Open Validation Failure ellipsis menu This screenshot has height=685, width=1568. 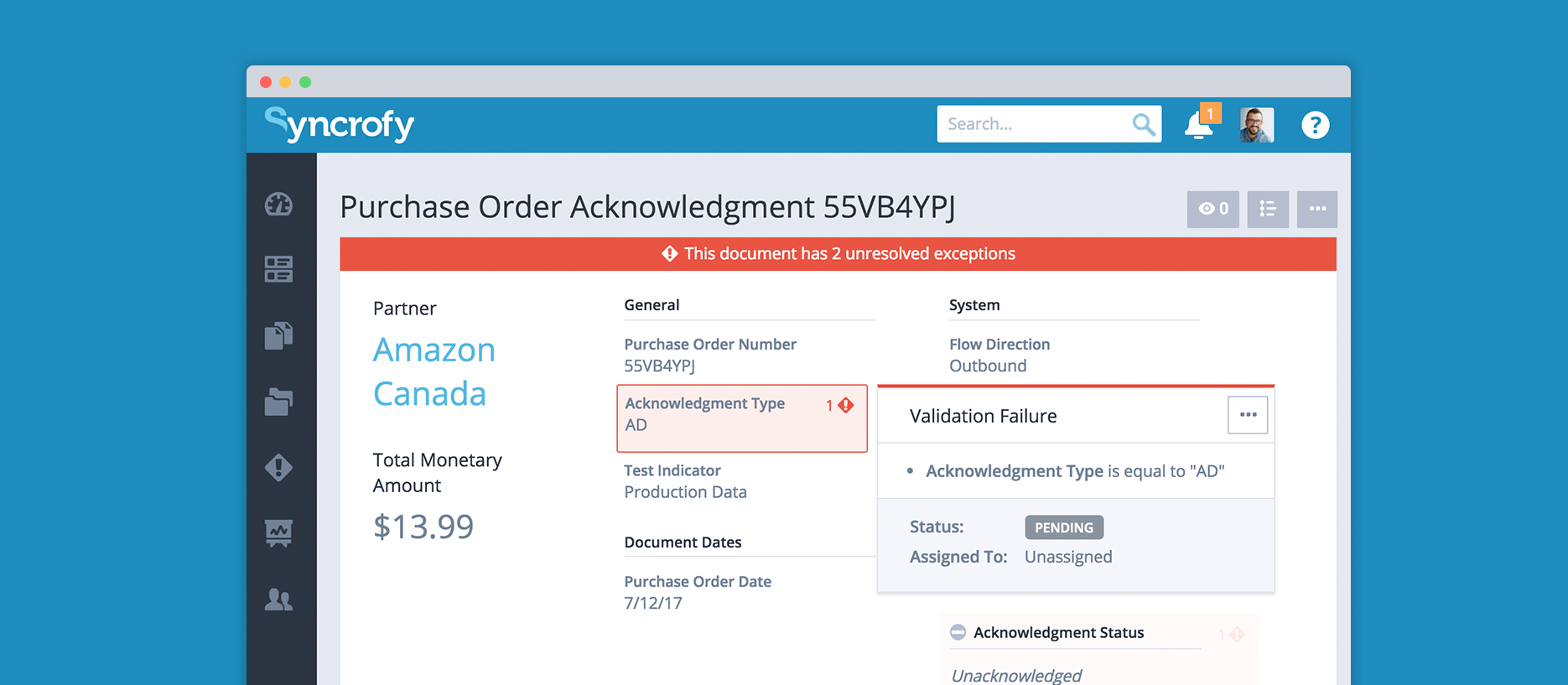pos(1248,415)
